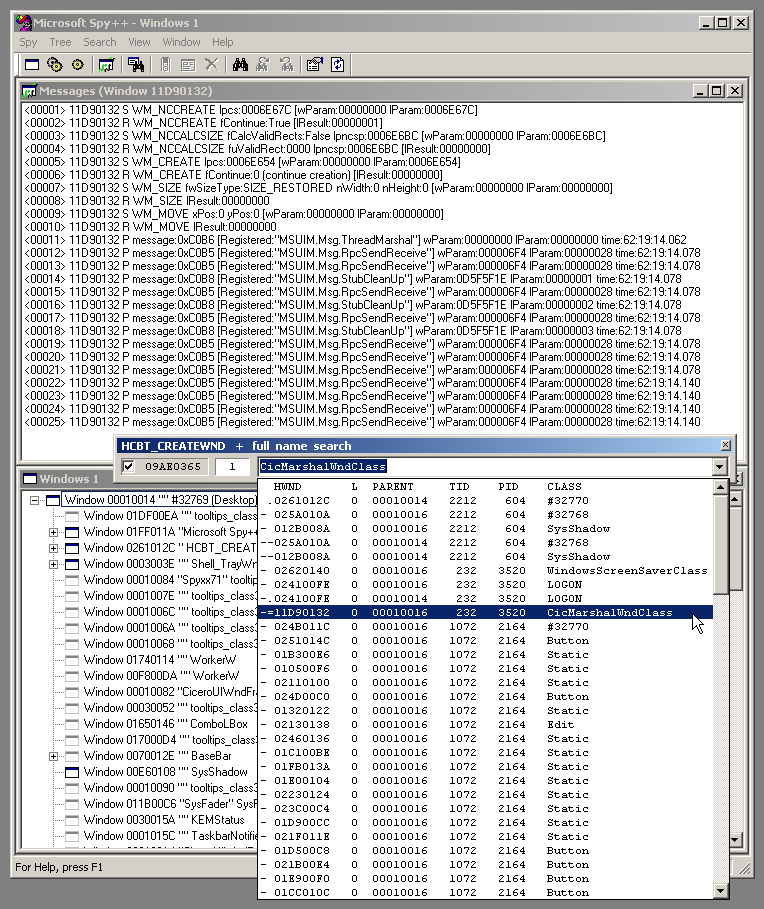The width and height of the screenshot is (764, 909).
Task: Toggle the 09AE0365 checkbox
Action: coord(128,466)
